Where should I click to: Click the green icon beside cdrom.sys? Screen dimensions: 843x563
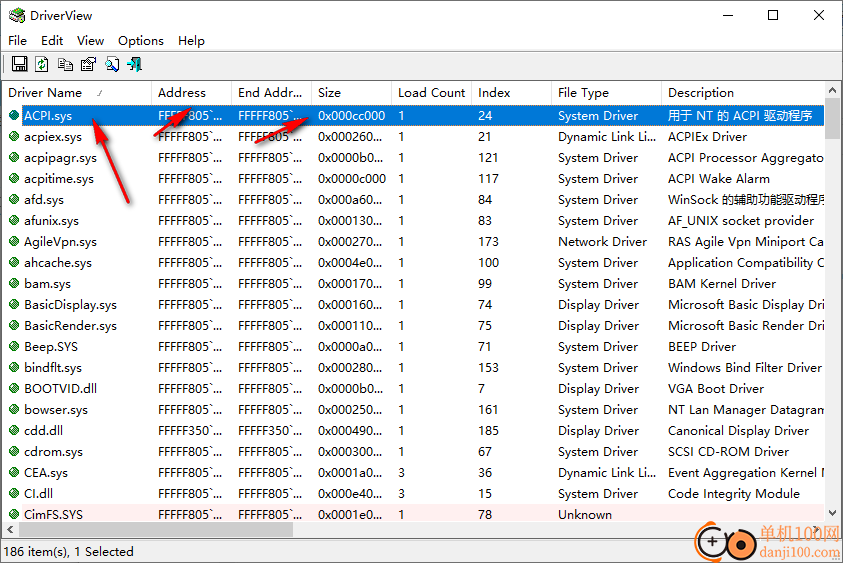(x=14, y=452)
